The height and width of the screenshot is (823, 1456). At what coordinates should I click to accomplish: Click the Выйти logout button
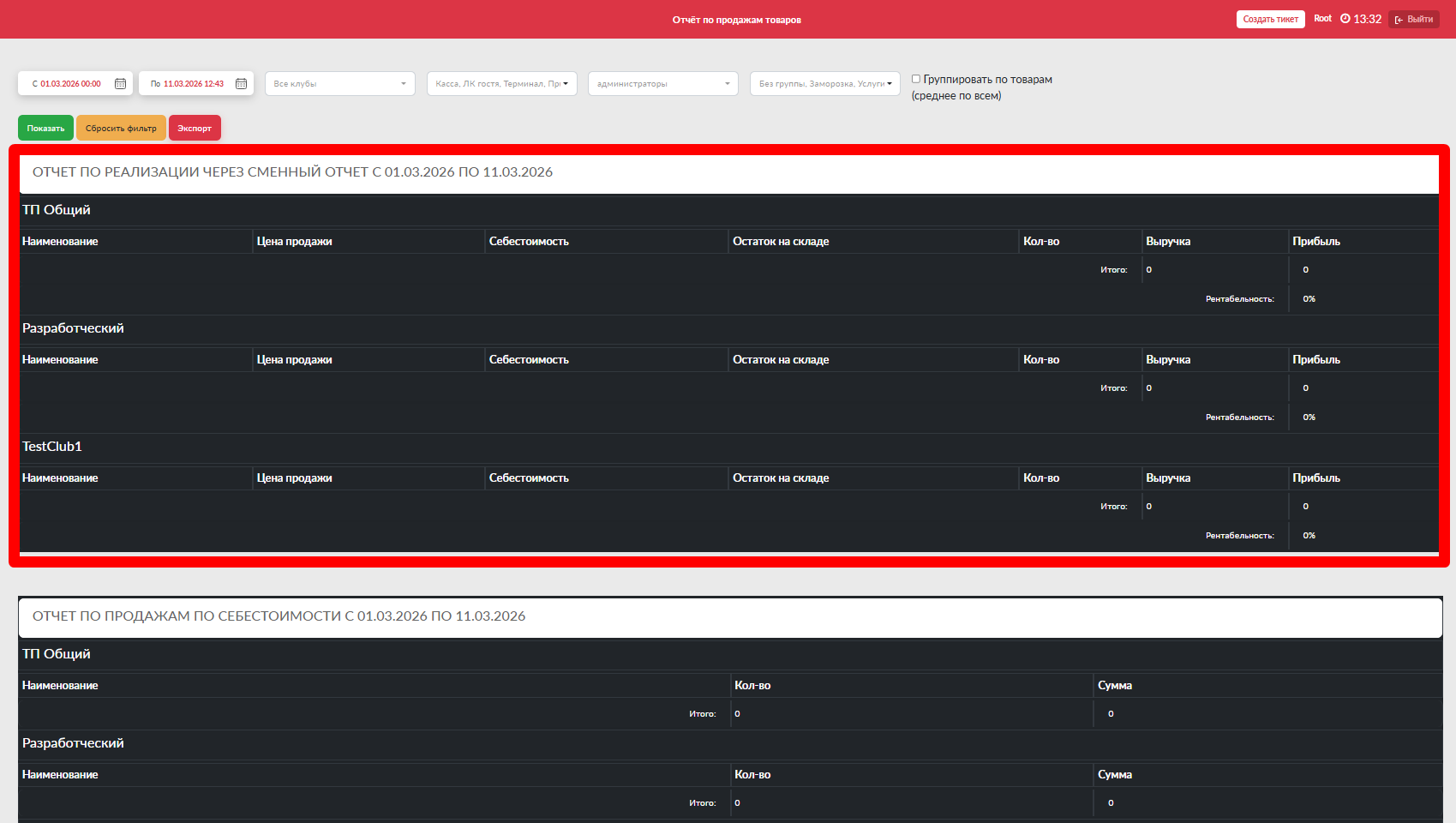tap(1413, 19)
